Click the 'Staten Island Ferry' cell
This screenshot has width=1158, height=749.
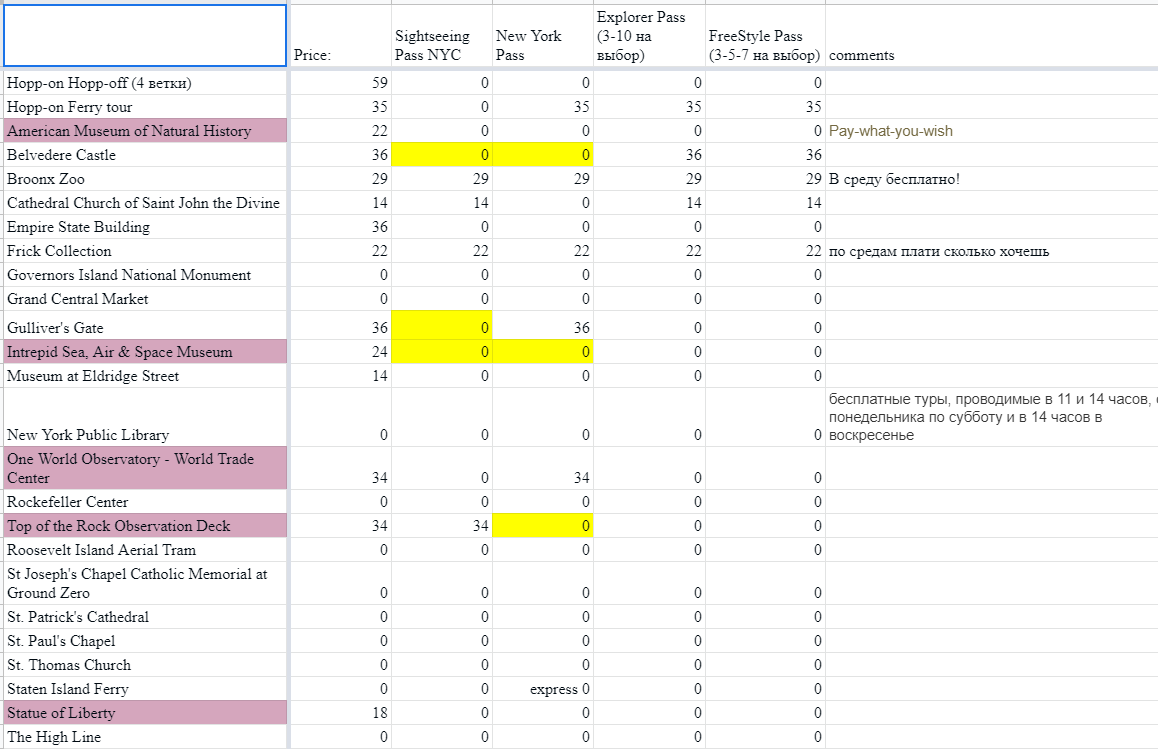(145, 689)
